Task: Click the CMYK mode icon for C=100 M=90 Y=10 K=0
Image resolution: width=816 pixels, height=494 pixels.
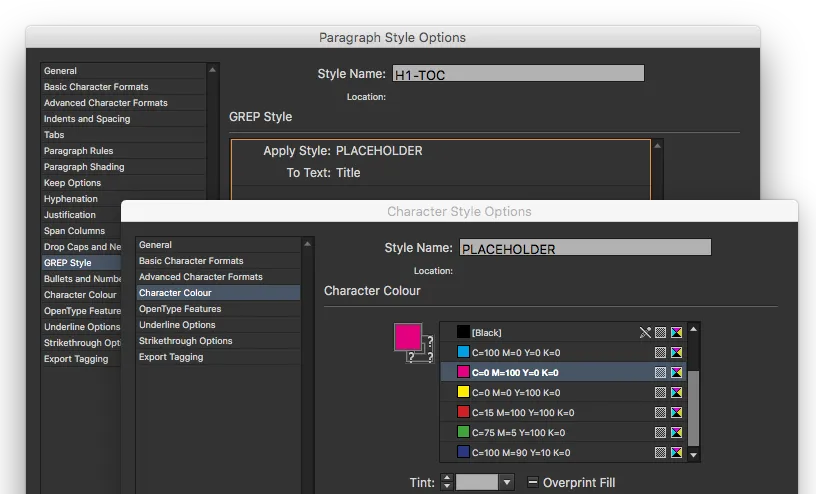Action: (x=677, y=452)
